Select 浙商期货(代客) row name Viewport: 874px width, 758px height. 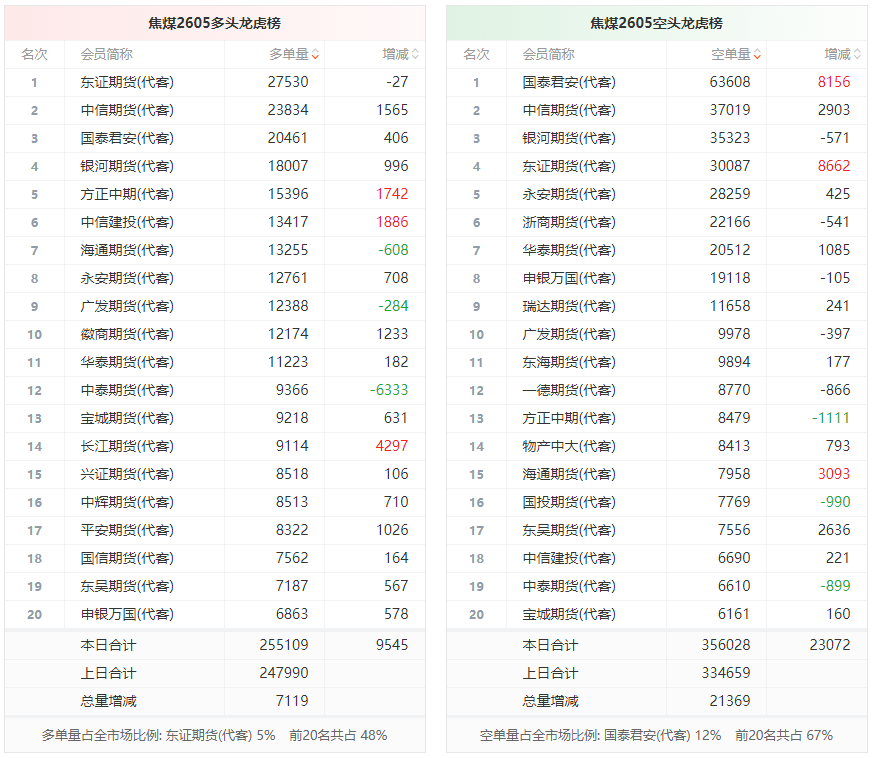point(569,222)
